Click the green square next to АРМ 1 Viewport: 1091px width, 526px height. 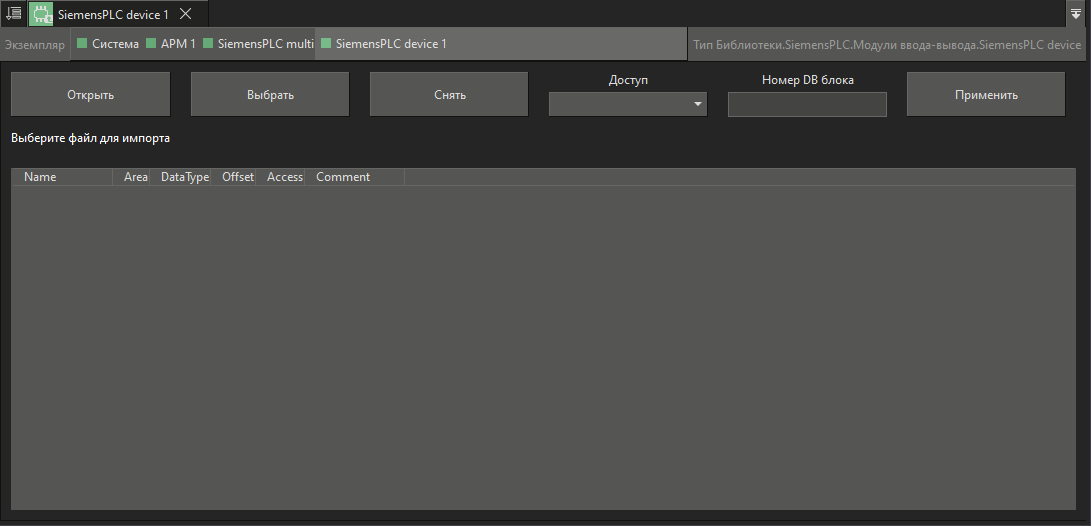(x=151, y=44)
